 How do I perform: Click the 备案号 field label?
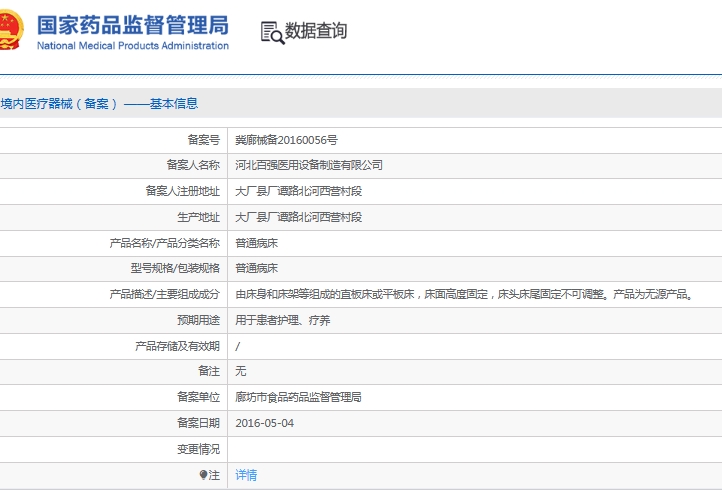click(x=204, y=140)
